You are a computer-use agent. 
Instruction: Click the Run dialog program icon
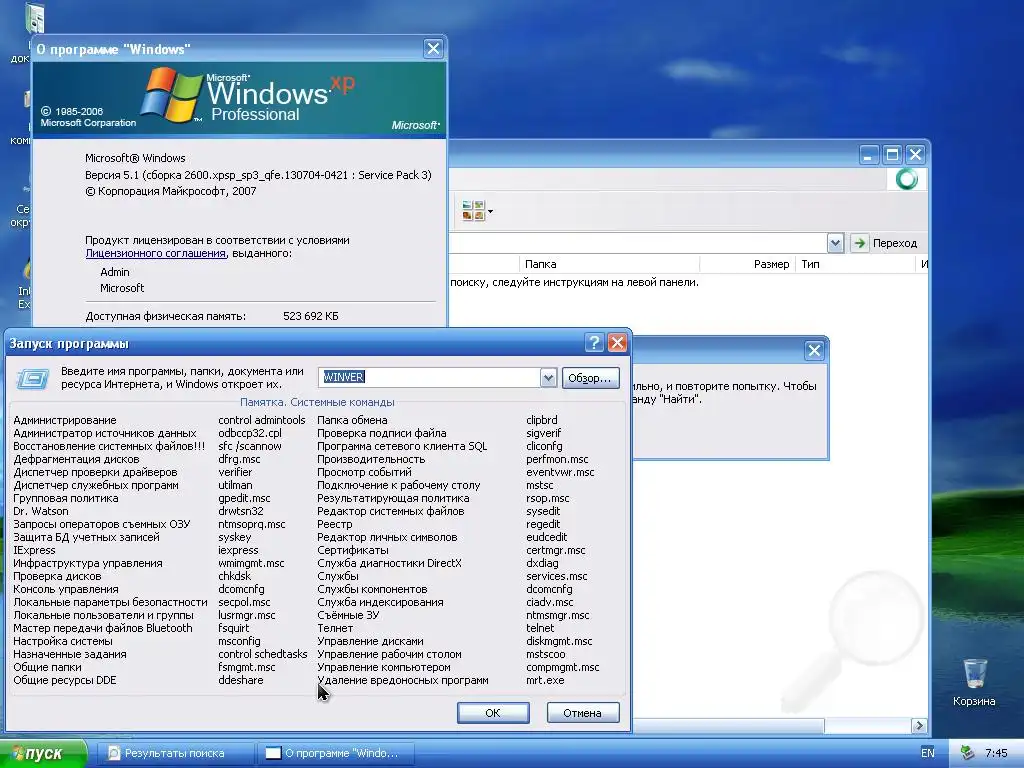click(x=33, y=378)
